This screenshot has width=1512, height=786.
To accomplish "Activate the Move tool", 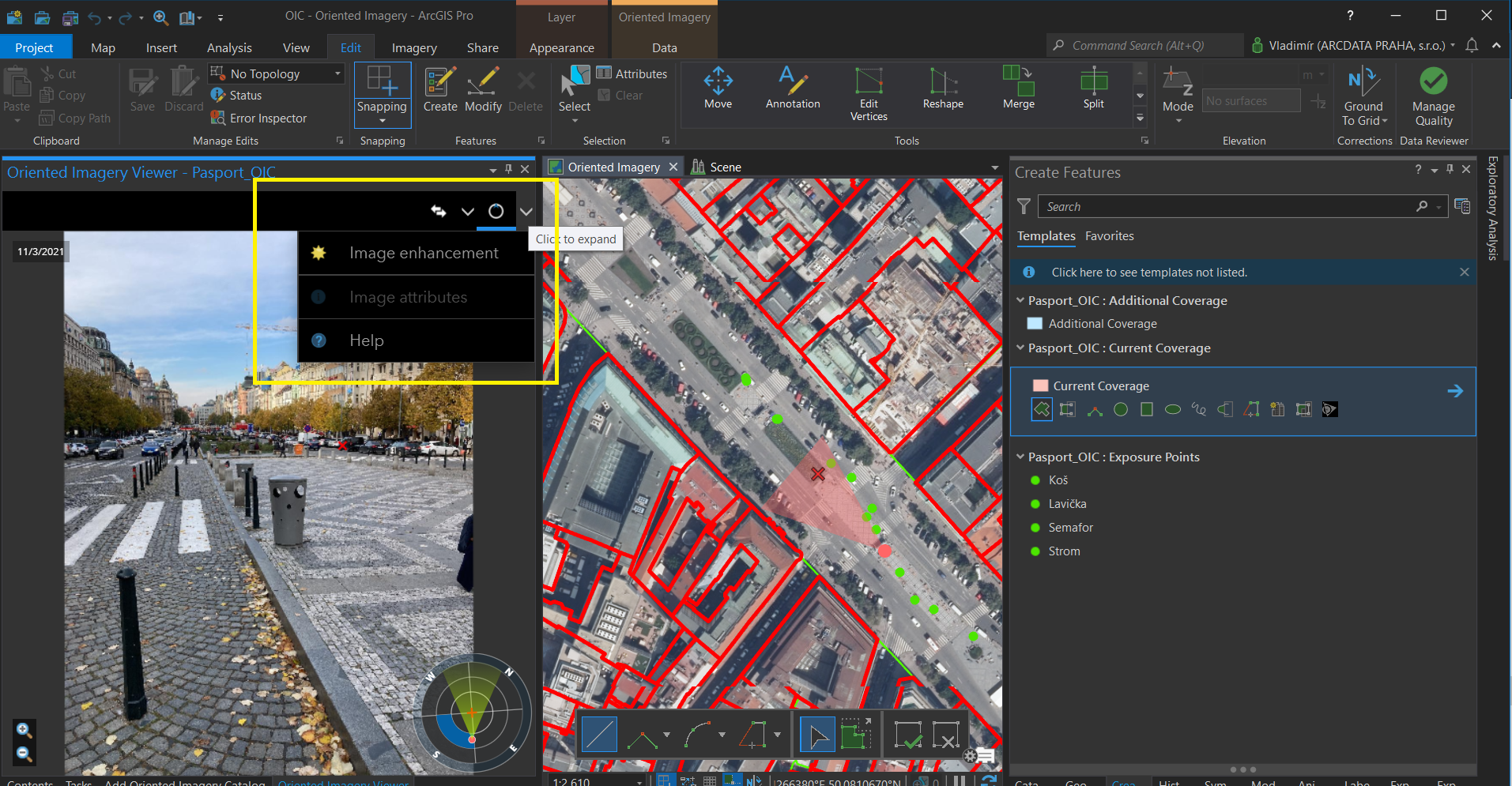I will pos(718,88).
